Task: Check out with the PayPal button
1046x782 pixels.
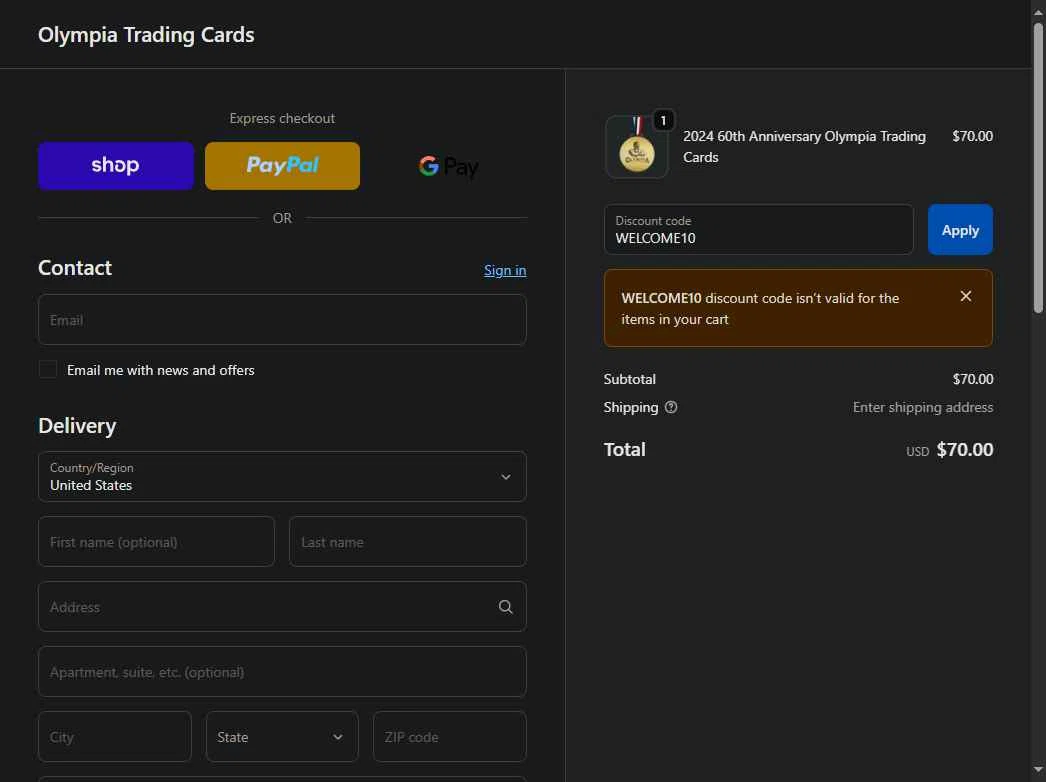Action: pyautogui.click(x=282, y=165)
